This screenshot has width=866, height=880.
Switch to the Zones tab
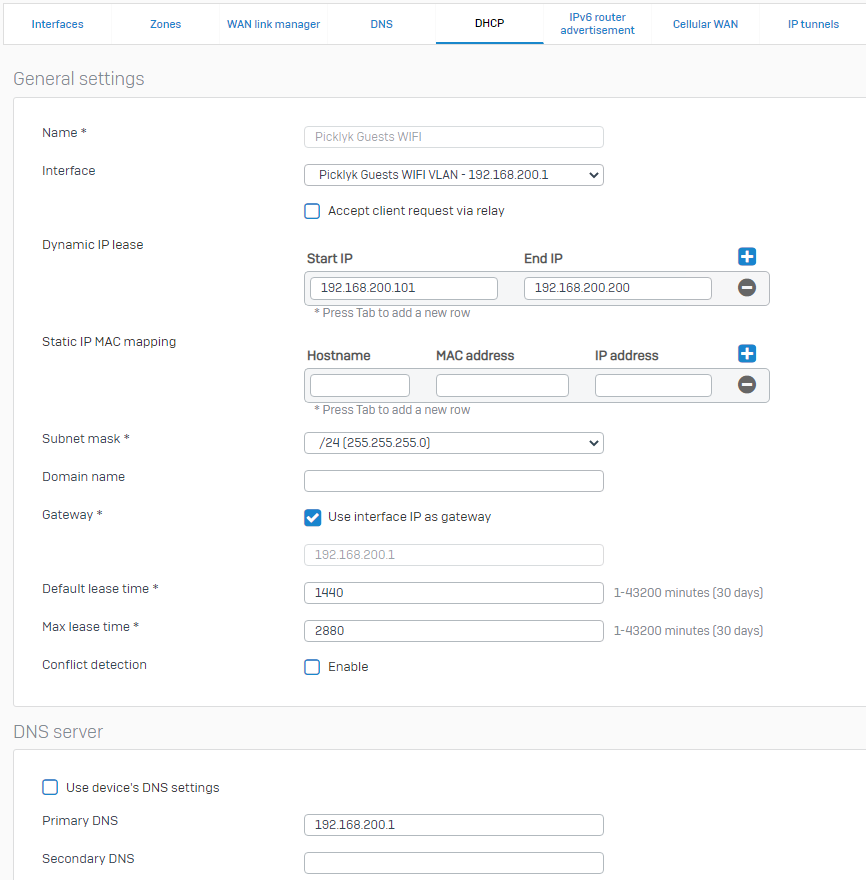[166, 24]
